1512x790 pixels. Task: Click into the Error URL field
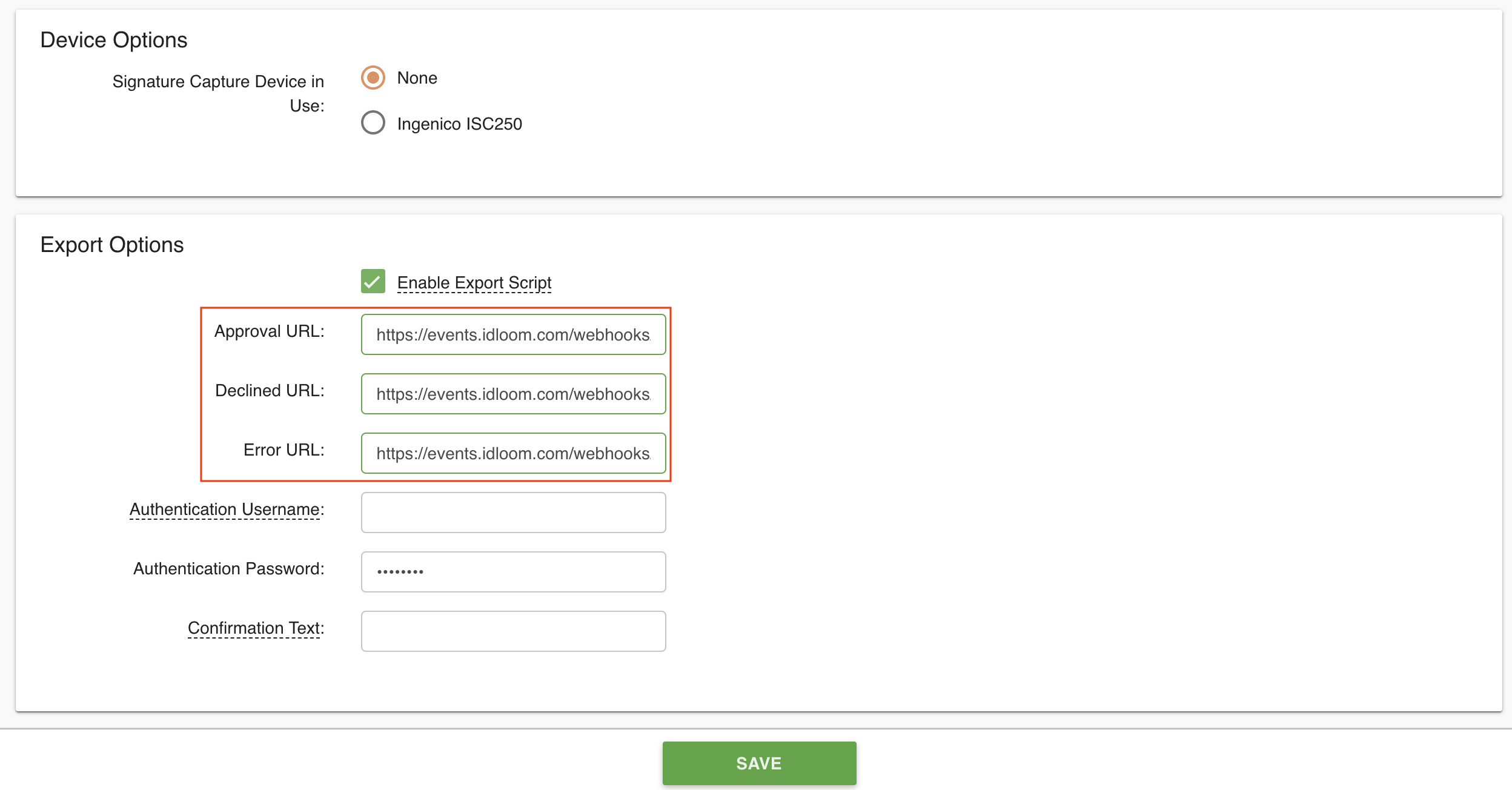coord(513,453)
